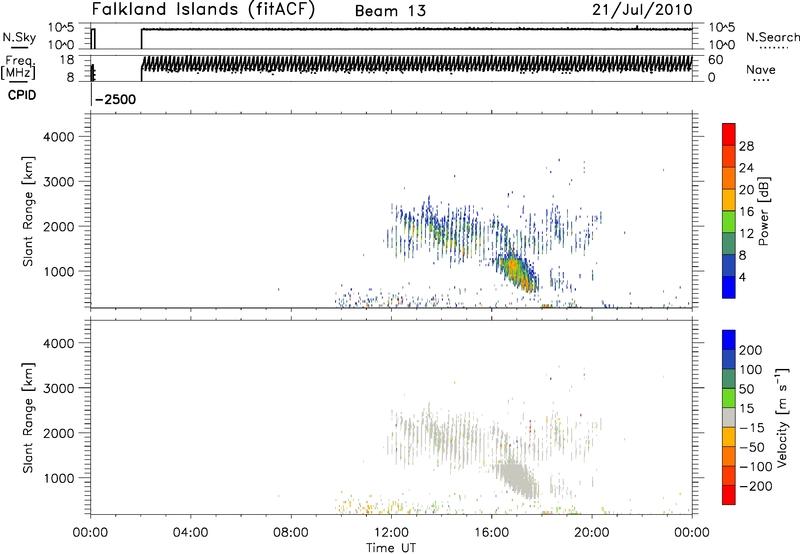Click red bottom segment of Velocity color bar
The height and width of the screenshot is (554, 800).
pos(729,495)
